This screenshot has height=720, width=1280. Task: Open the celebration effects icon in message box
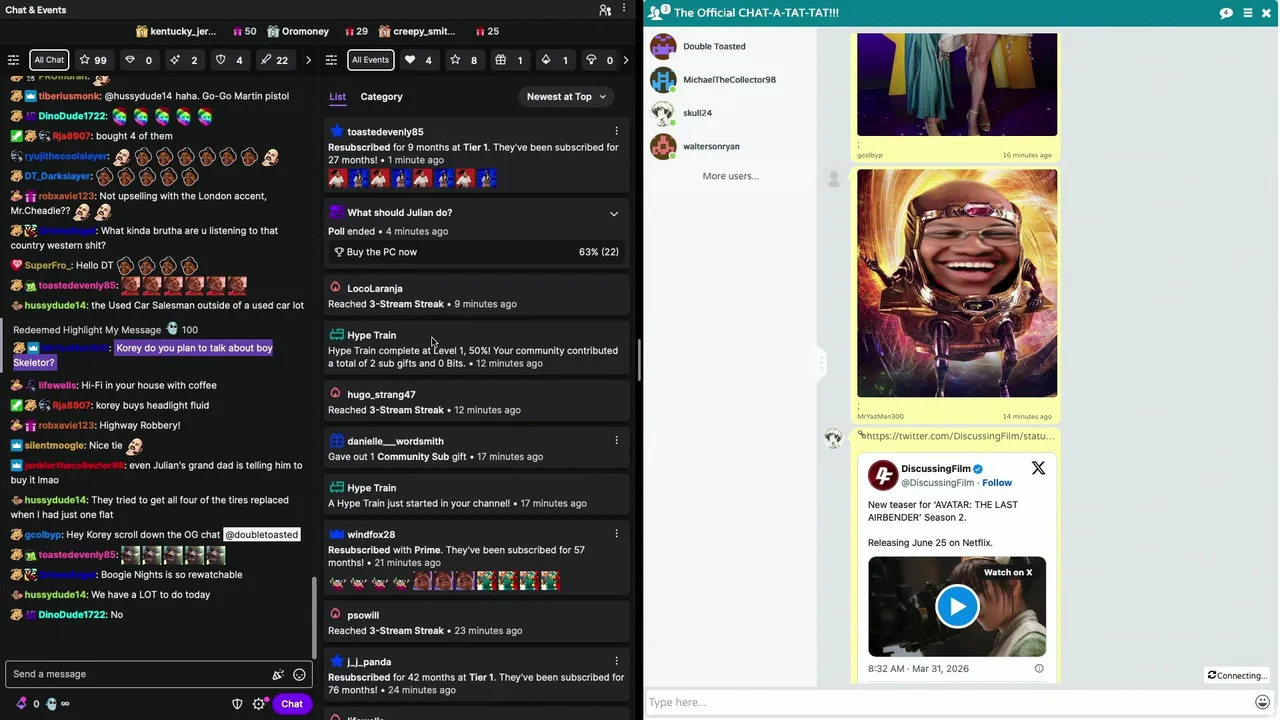(x=278, y=675)
